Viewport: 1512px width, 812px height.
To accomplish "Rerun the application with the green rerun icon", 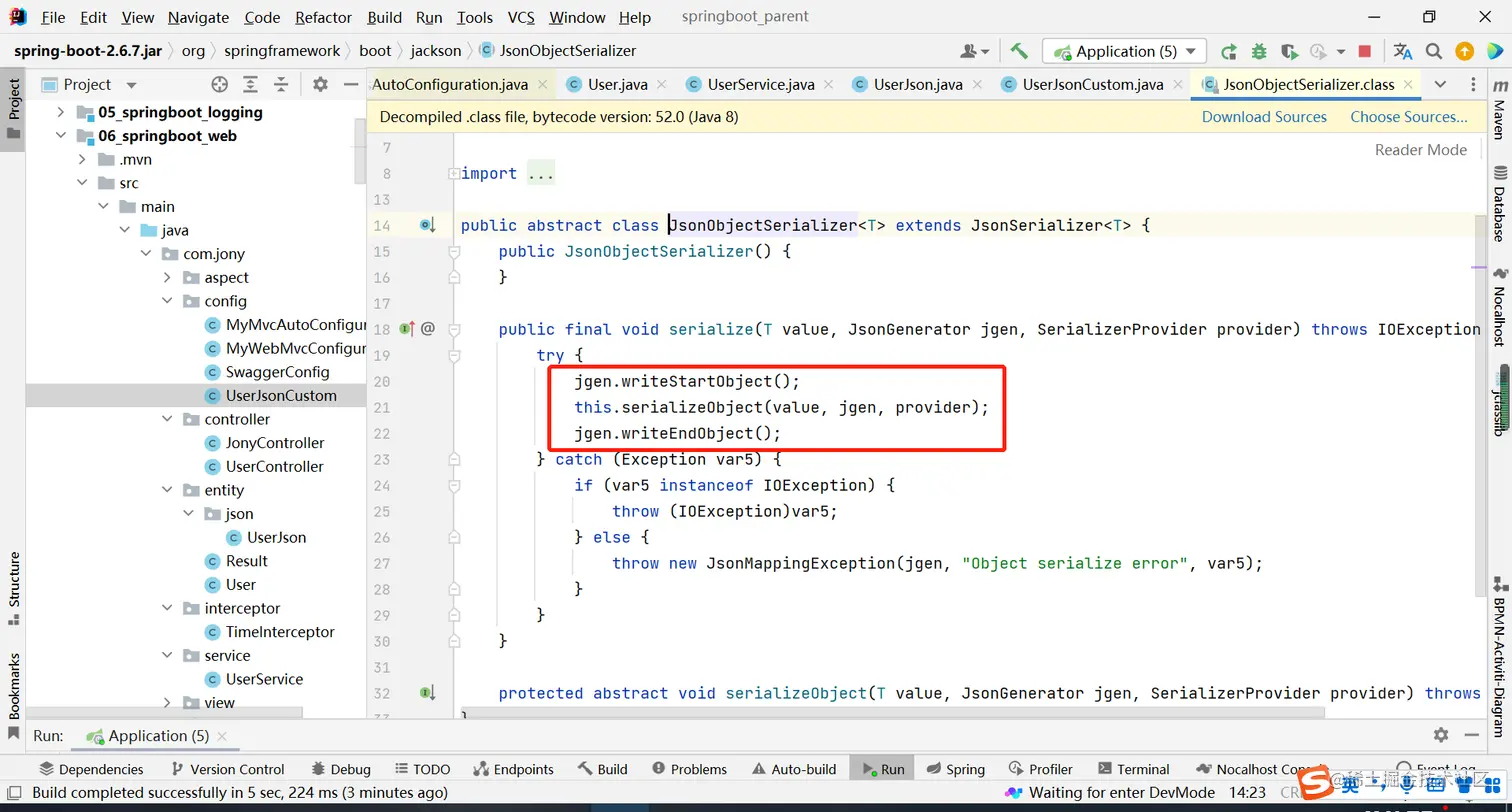I will [x=1229, y=51].
